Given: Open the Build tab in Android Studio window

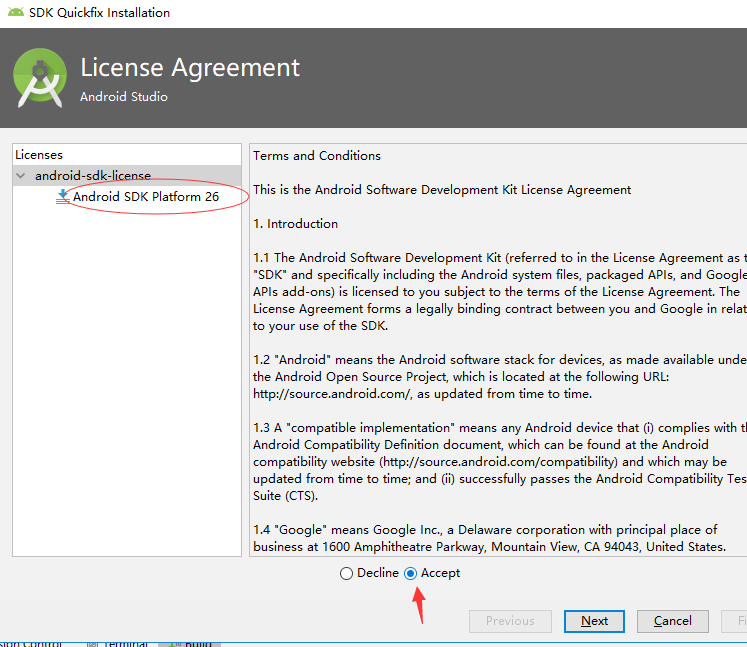Looking at the screenshot, I should point(190,643).
